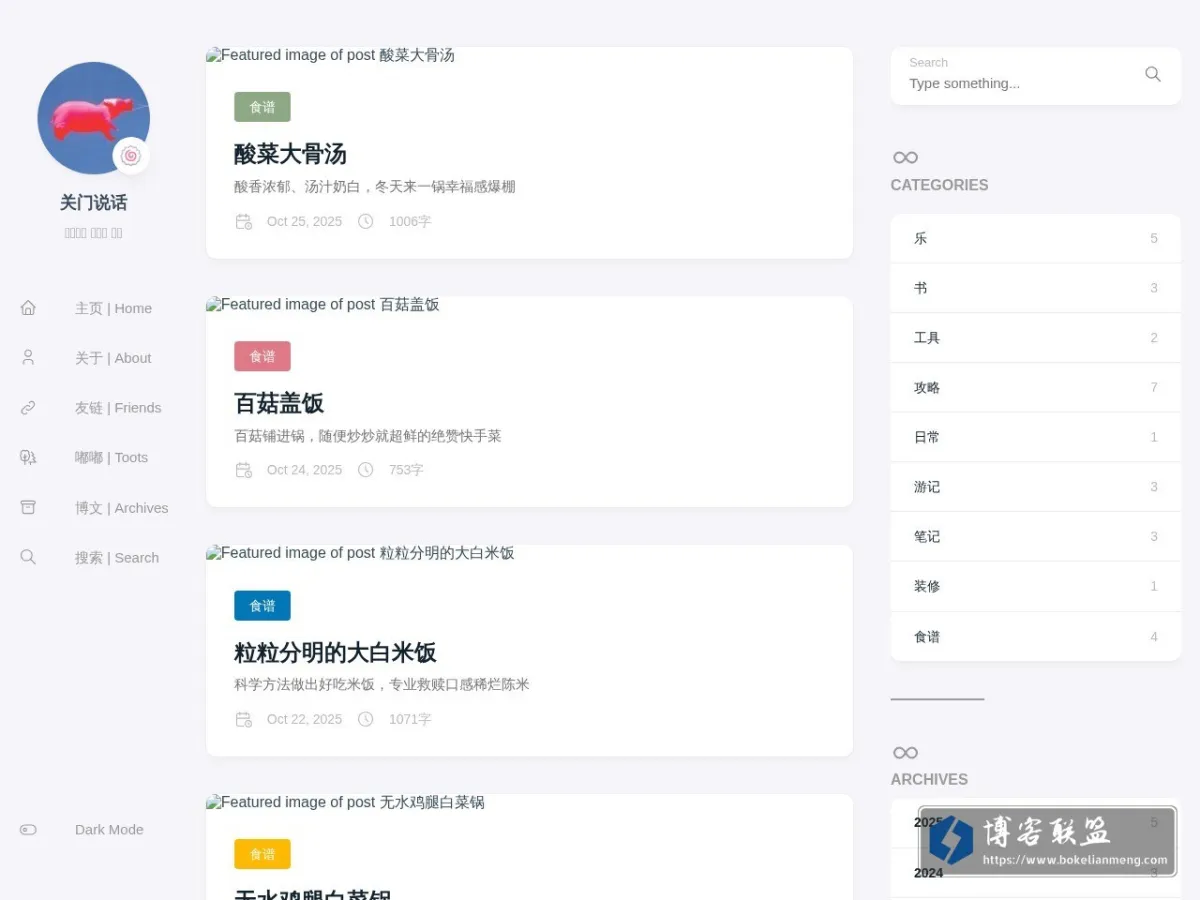Click the blue hippo avatar image
The height and width of the screenshot is (900, 1200).
click(93, 118)
